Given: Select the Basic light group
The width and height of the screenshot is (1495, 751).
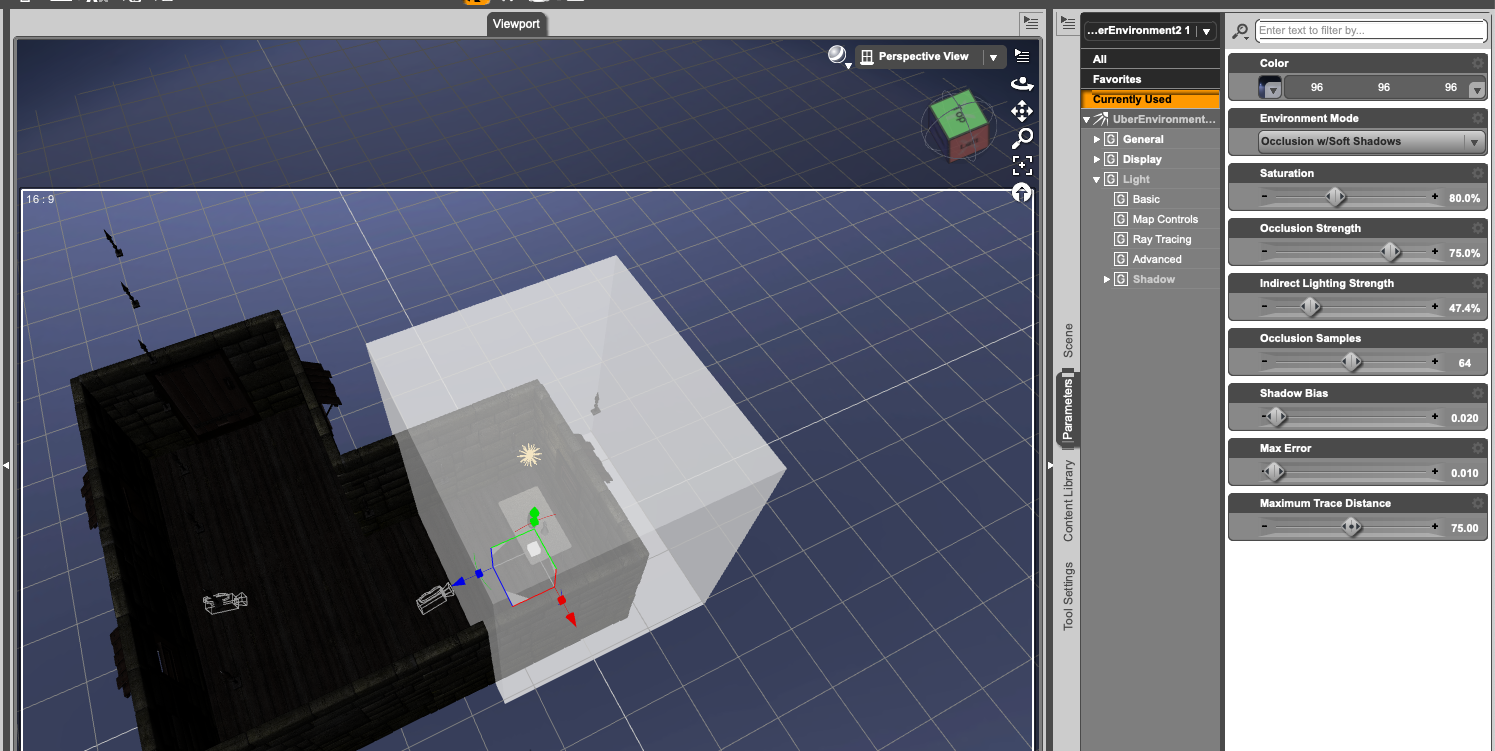Looking at the screenshot, I should tap(1146, 200).
